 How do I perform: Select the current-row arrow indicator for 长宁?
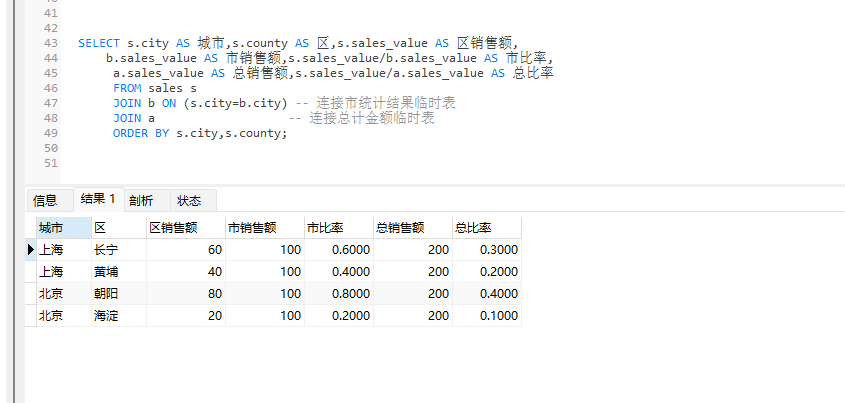(x=31, y=249)
